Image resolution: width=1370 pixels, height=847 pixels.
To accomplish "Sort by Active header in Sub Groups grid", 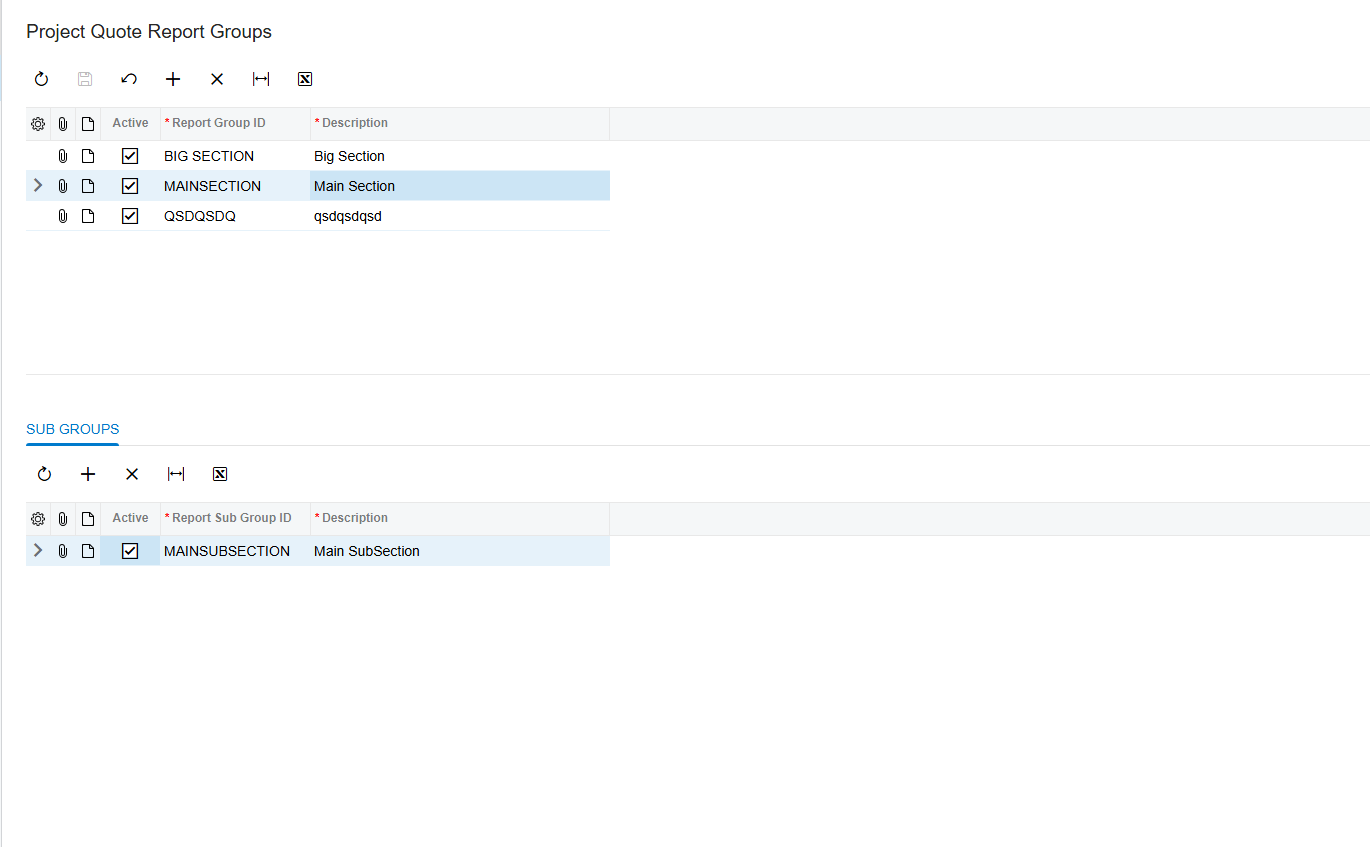I will click(130, 518).
